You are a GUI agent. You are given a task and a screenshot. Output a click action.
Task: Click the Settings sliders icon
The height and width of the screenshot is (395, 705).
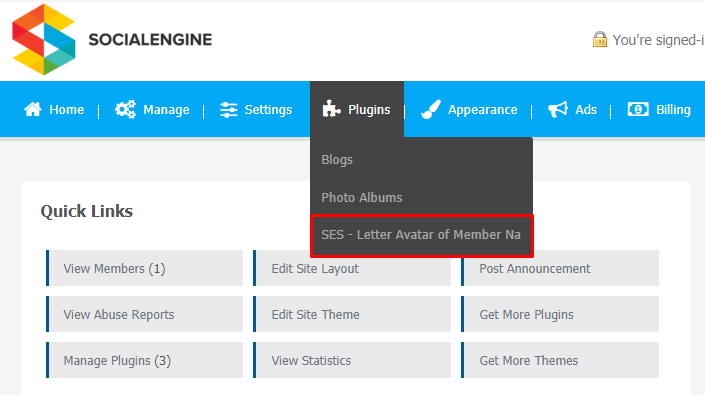tap(228, 110)
